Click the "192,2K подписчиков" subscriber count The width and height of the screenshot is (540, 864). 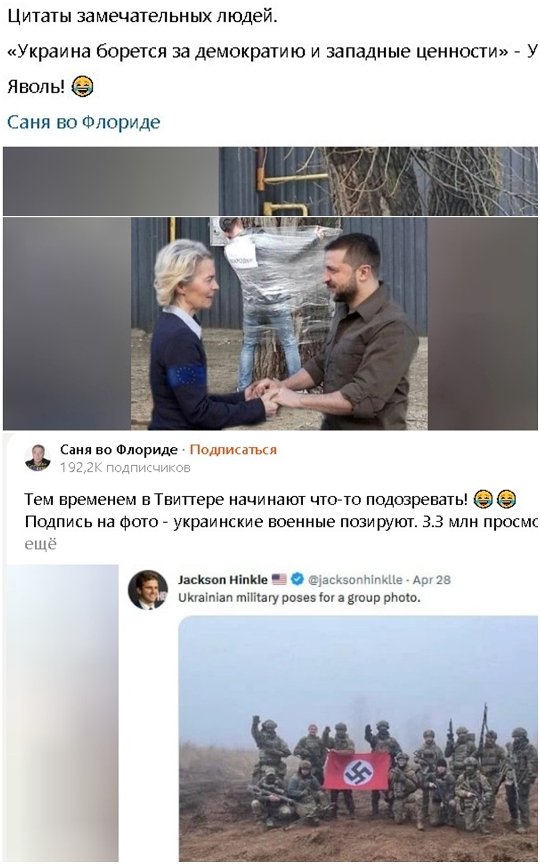tap(125, 467)
